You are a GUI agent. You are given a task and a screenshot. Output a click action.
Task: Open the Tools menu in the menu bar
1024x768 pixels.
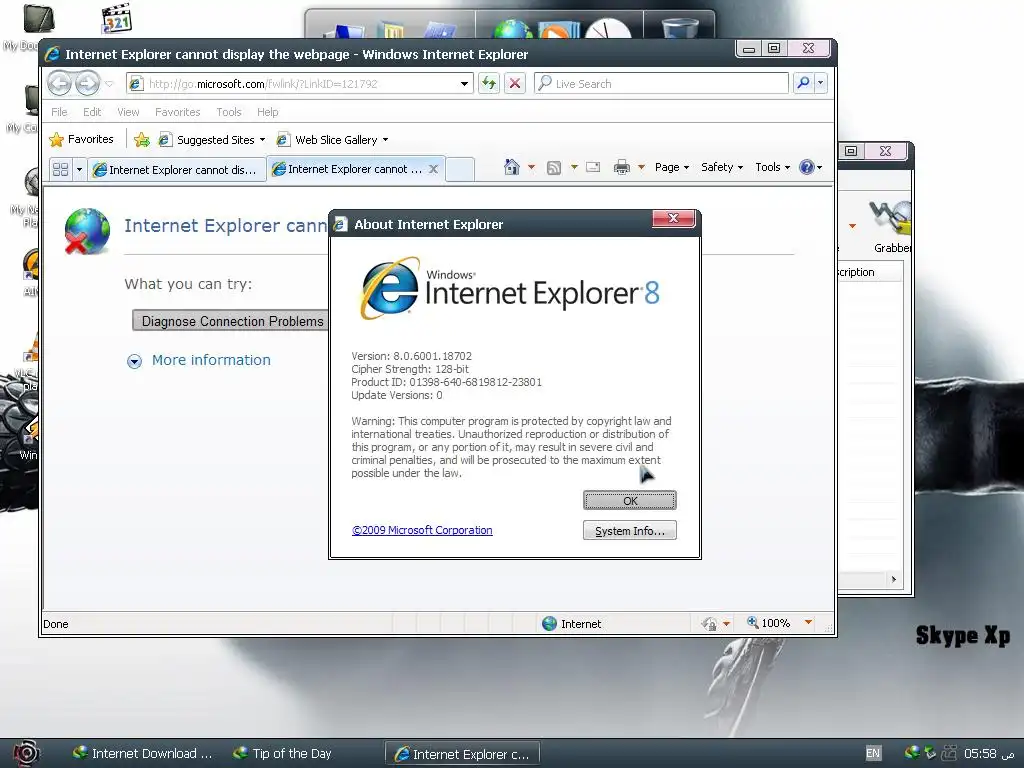coord(229,112)
